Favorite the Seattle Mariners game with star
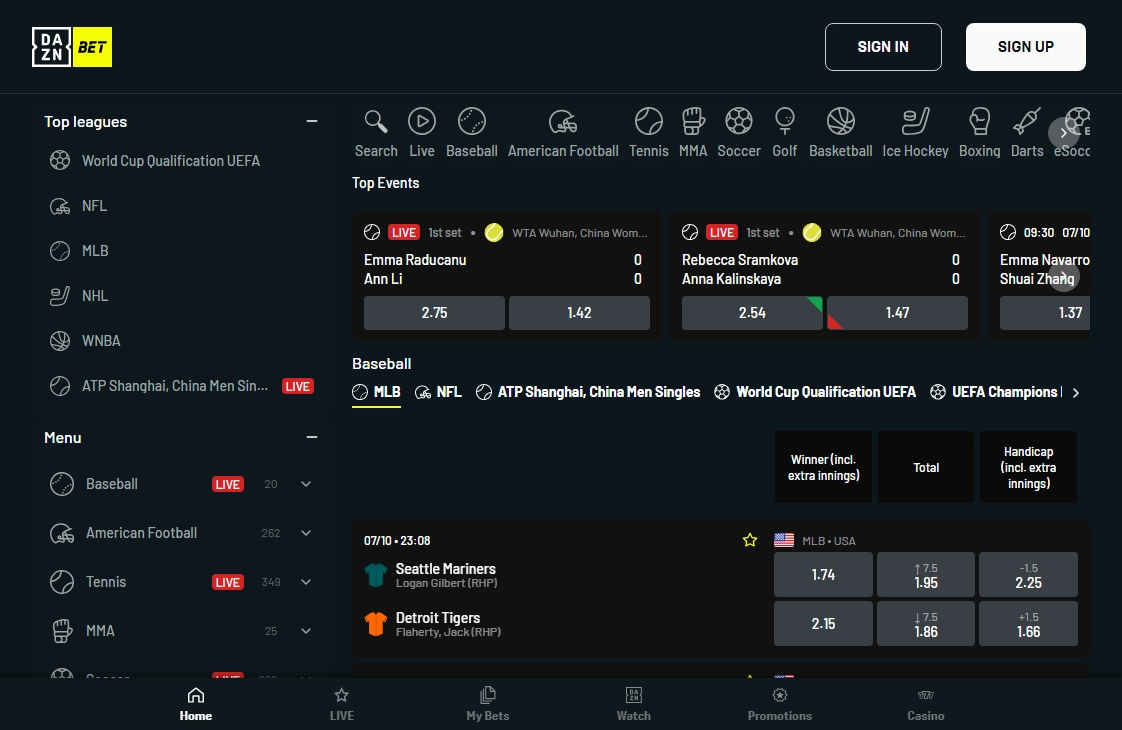Image resolution: width=1122 pixels, height=730 pixels. pyautogui.click(x=749, y=540)
